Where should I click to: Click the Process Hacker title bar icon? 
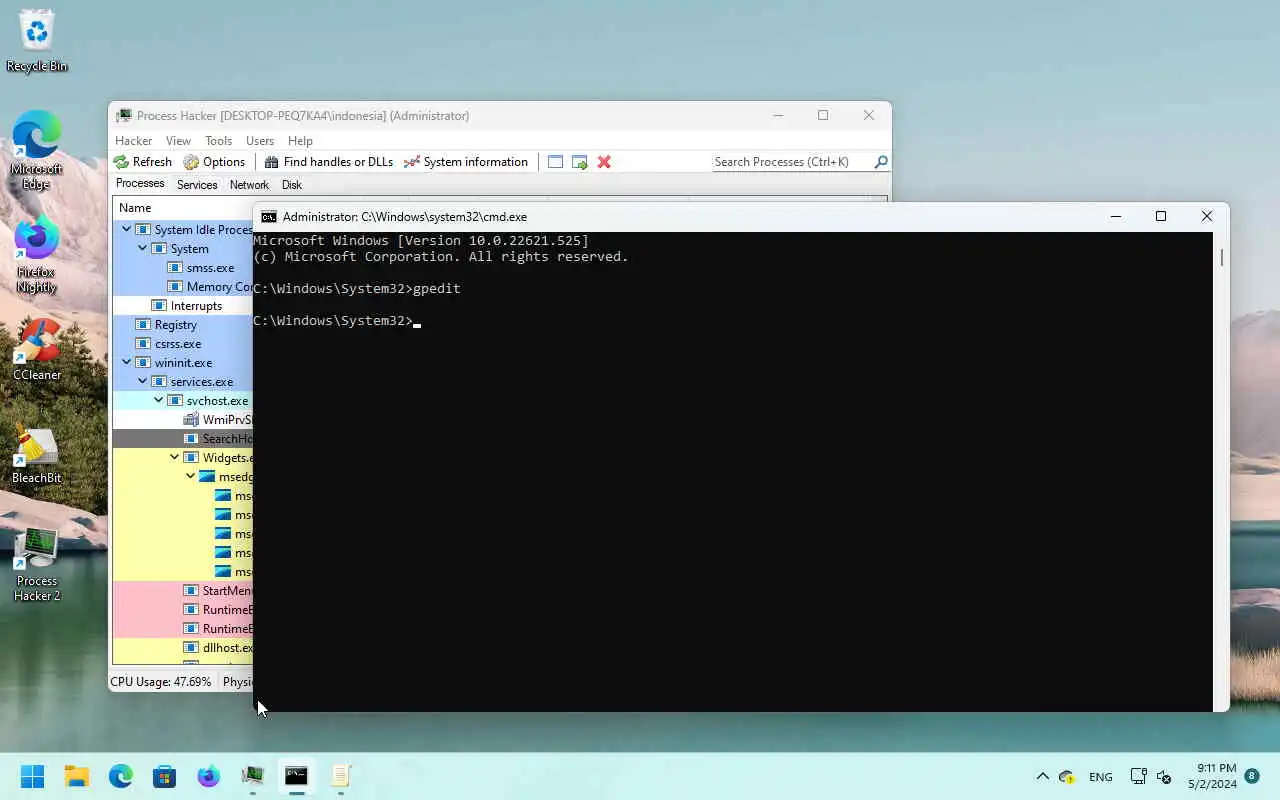123,116
